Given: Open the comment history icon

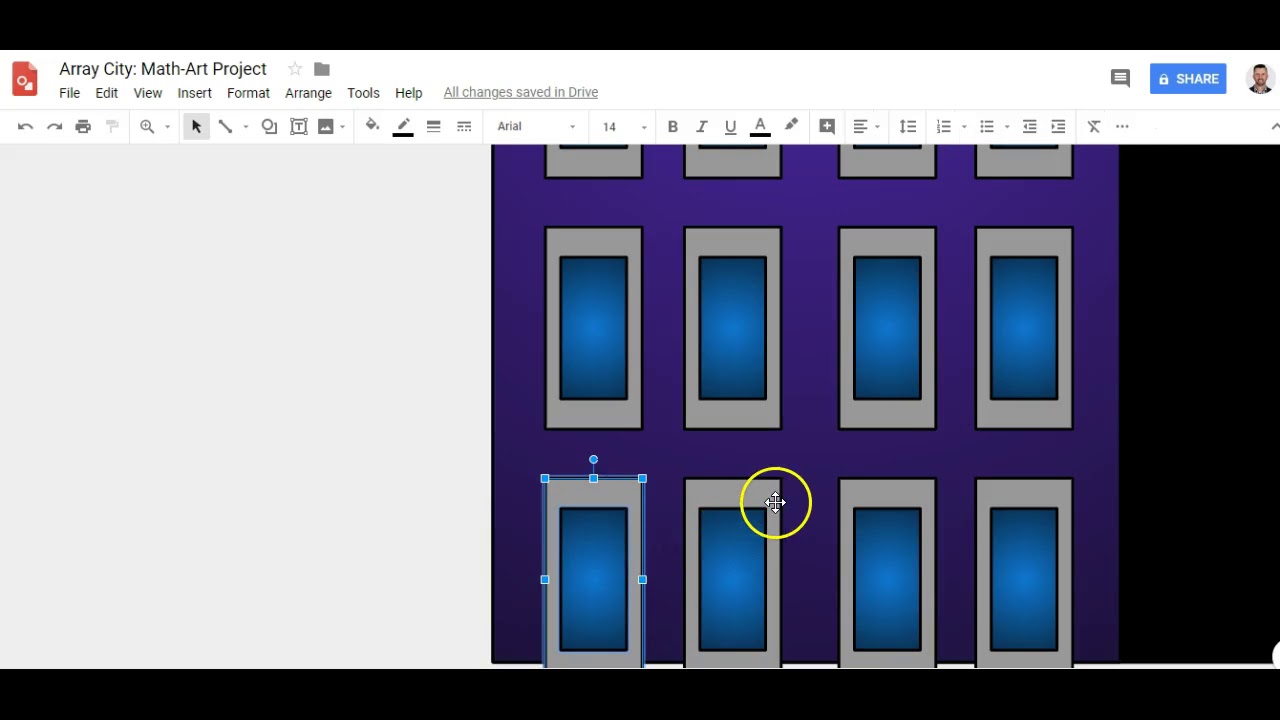Looking at the screenshot, I should pyautogui.click(x=1120, y=78).
